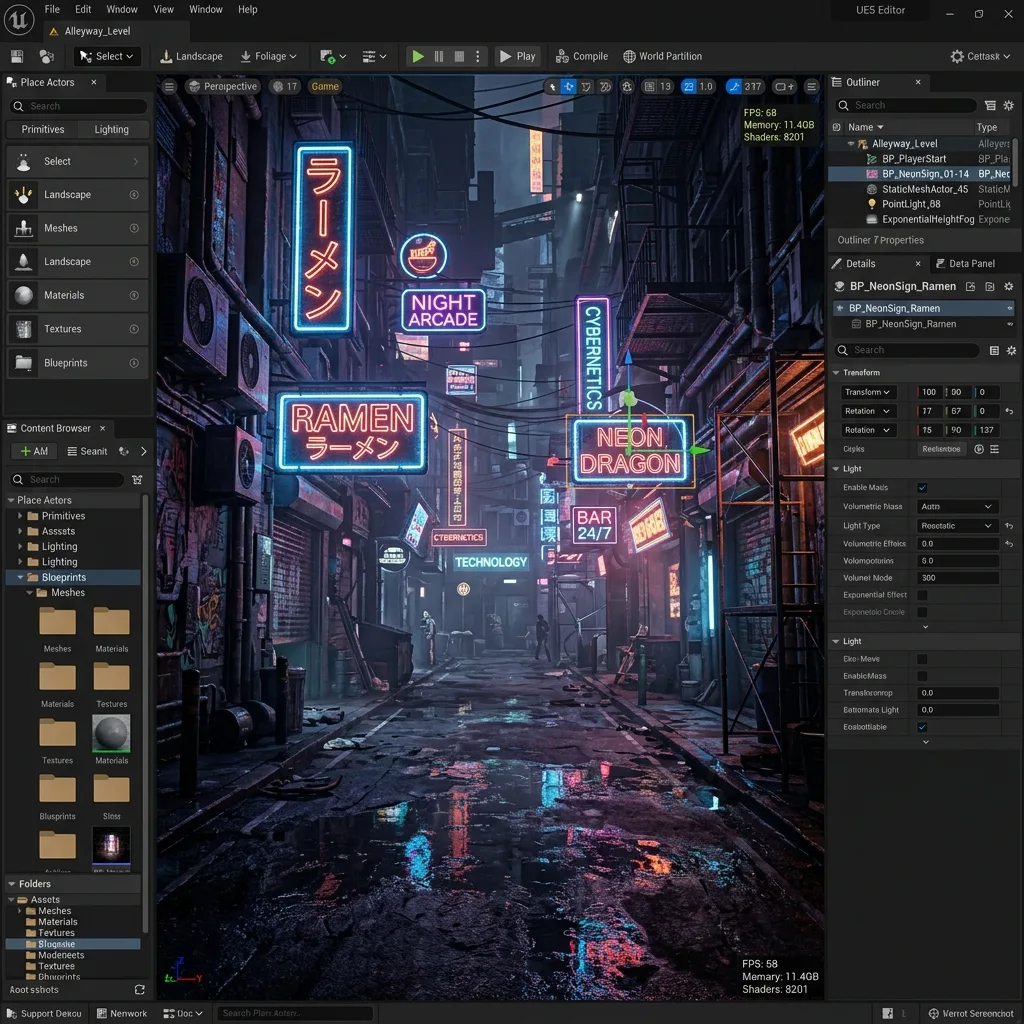Click the viewport hamburger menu icon
The height and width of the screenshot is (1024, 1024).
pos(169,86)
